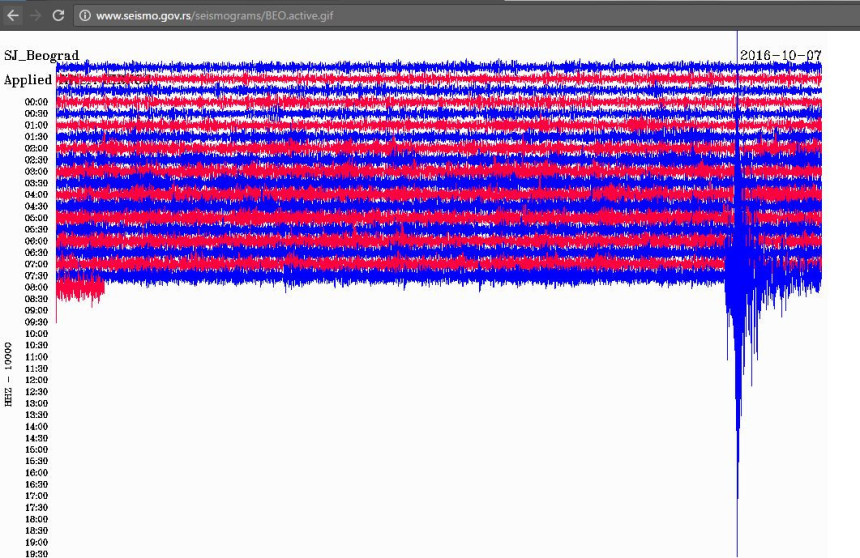Screen dimensions: 860x558
Task: Click the 16:00 time label
Action: coord(36,472)
